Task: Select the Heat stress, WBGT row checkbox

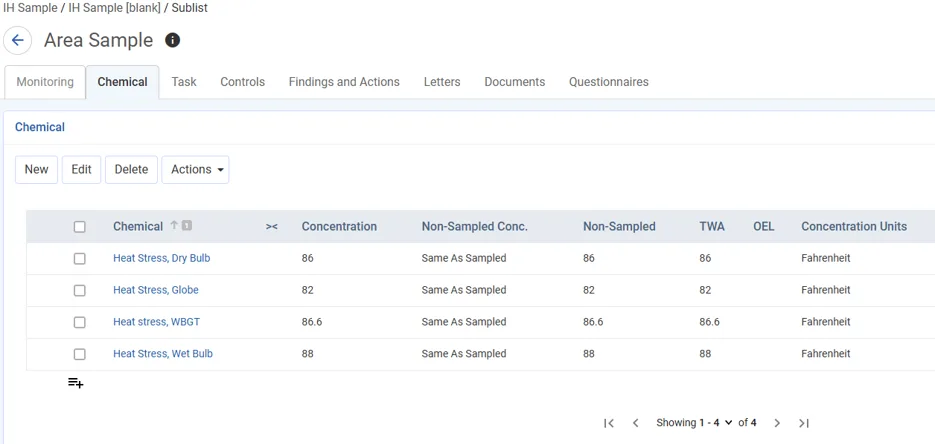Action: pos(80,322)
